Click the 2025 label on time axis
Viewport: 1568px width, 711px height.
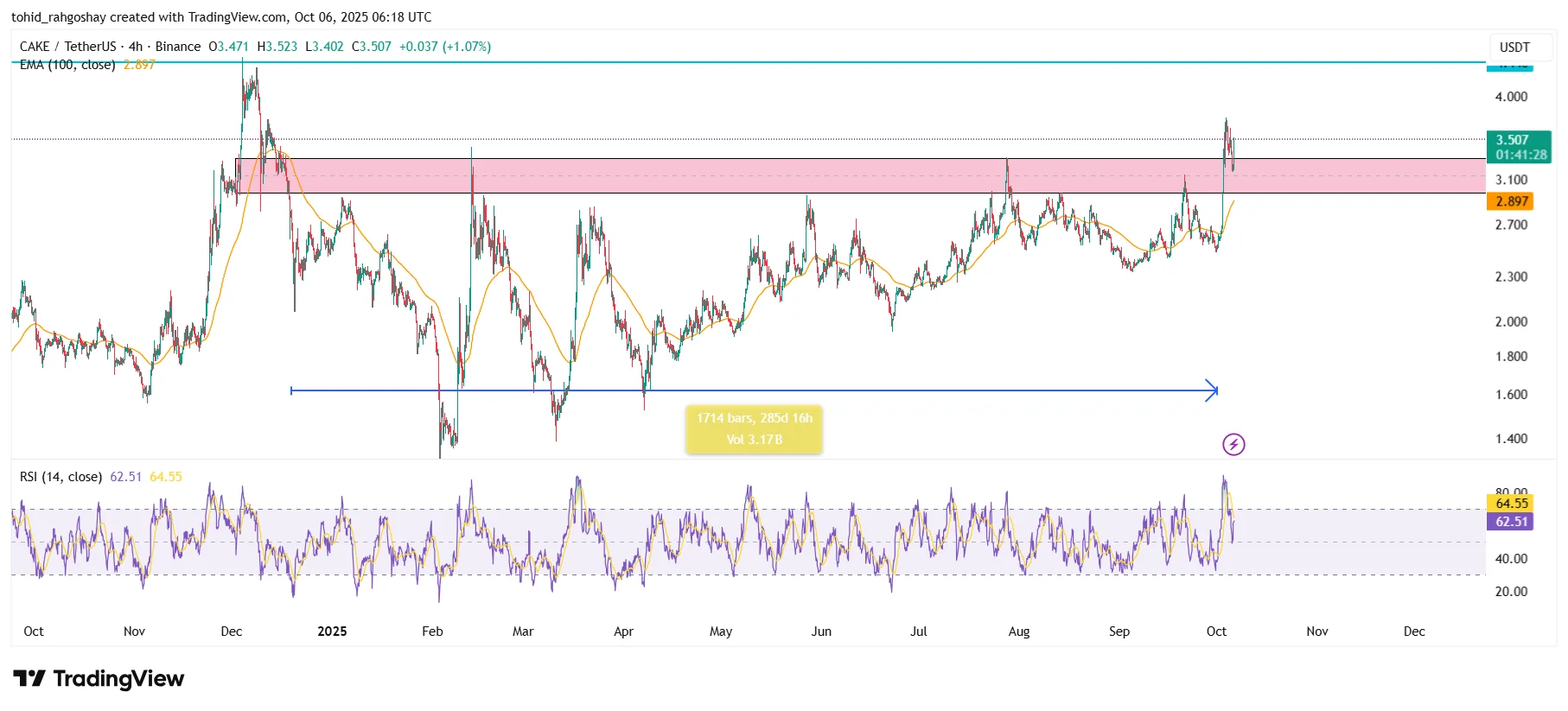coord(332,632)
